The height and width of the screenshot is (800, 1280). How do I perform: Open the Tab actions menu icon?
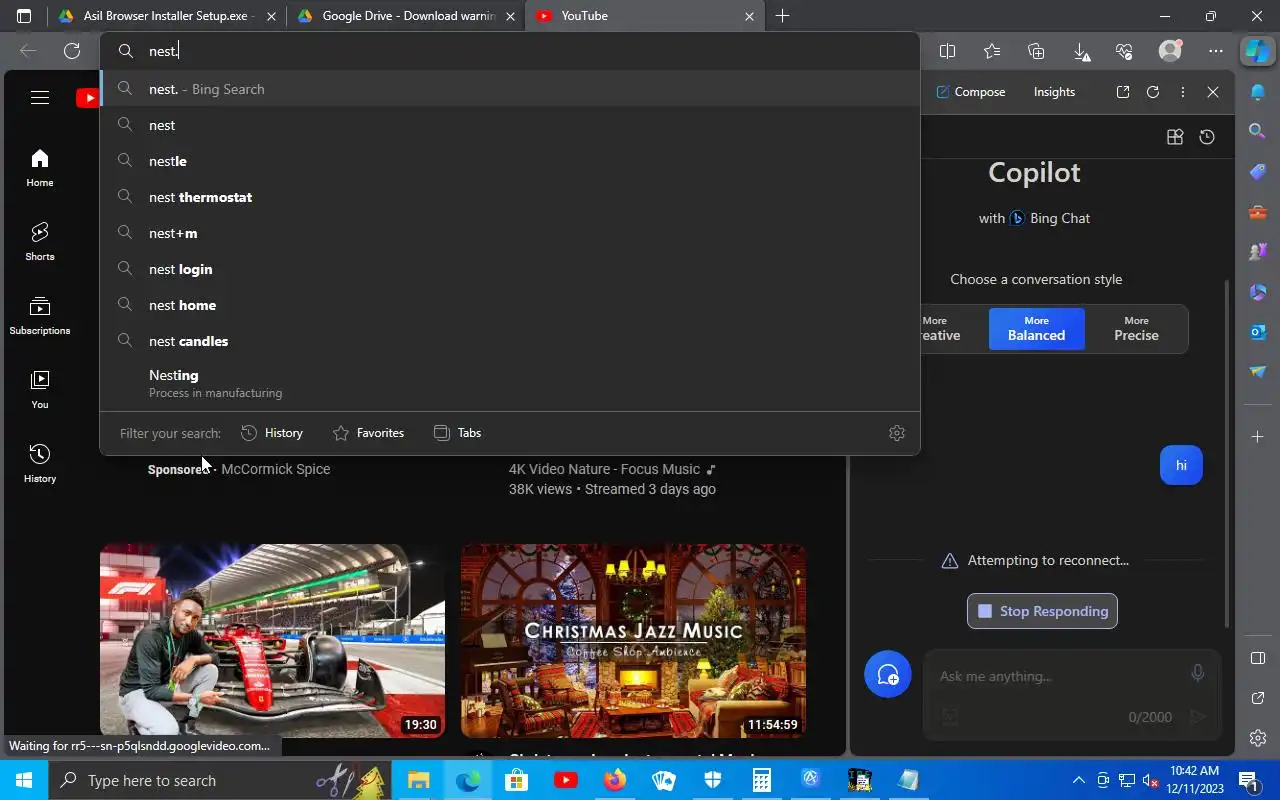(24, 16)
